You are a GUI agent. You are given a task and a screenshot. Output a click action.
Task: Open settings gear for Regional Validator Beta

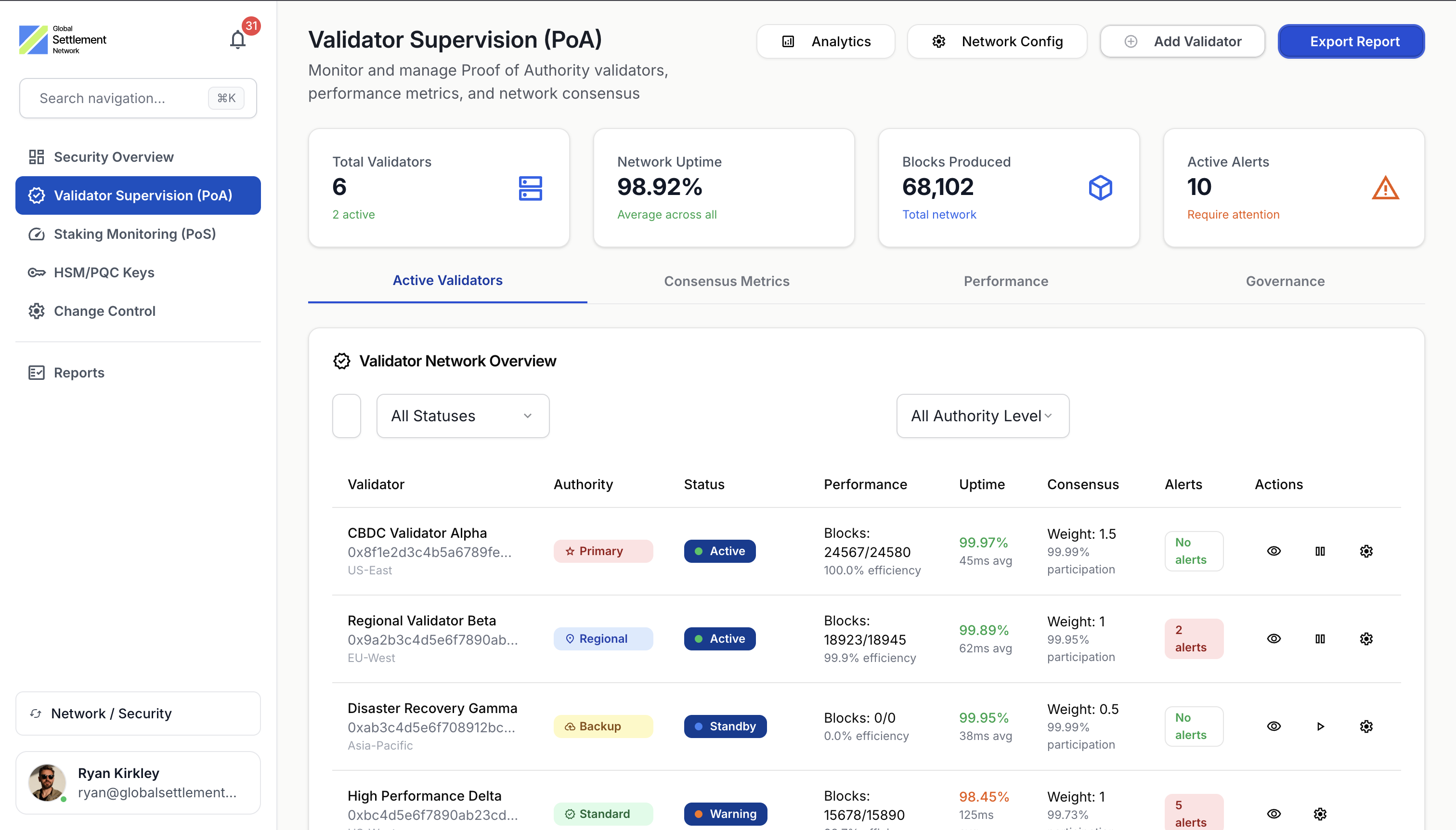tap(1366, 638)
